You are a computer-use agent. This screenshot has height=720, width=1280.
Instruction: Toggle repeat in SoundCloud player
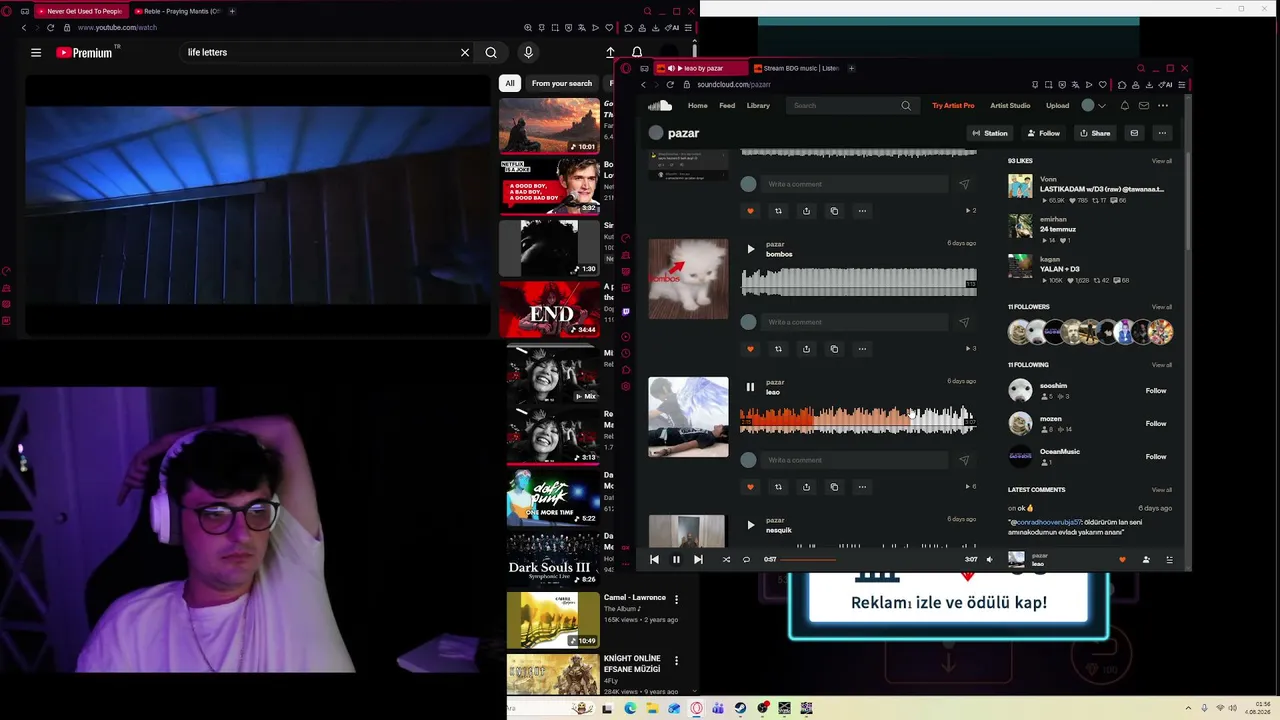(746, 560)
